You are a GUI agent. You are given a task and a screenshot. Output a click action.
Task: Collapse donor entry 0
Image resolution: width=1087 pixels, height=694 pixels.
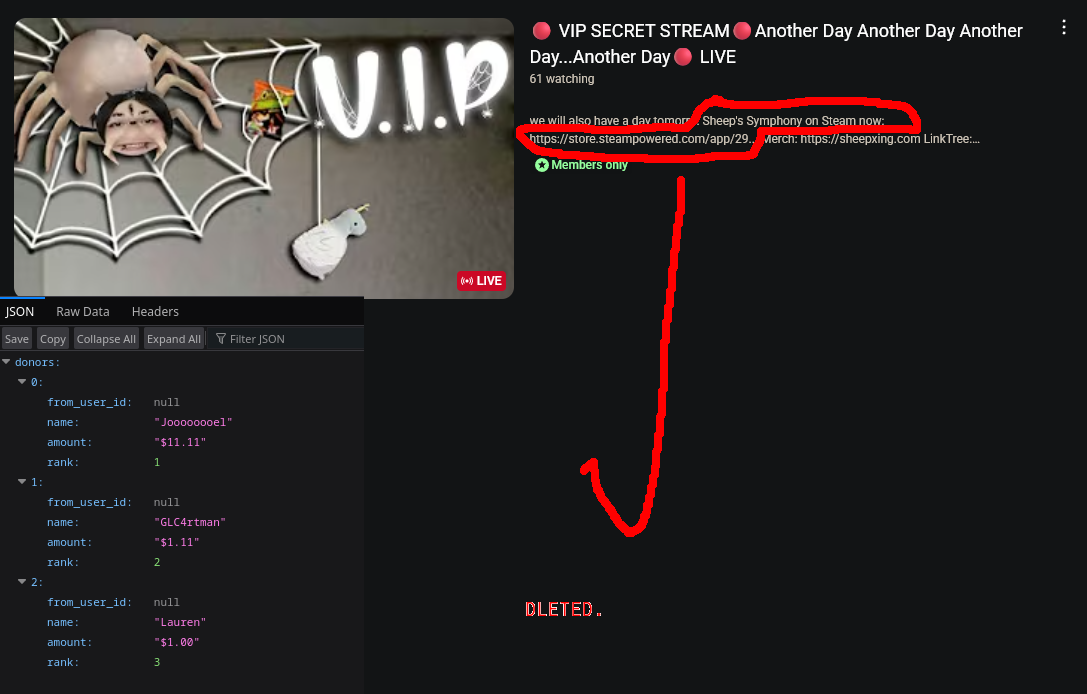pyautogui.click(x=22, y=382)
